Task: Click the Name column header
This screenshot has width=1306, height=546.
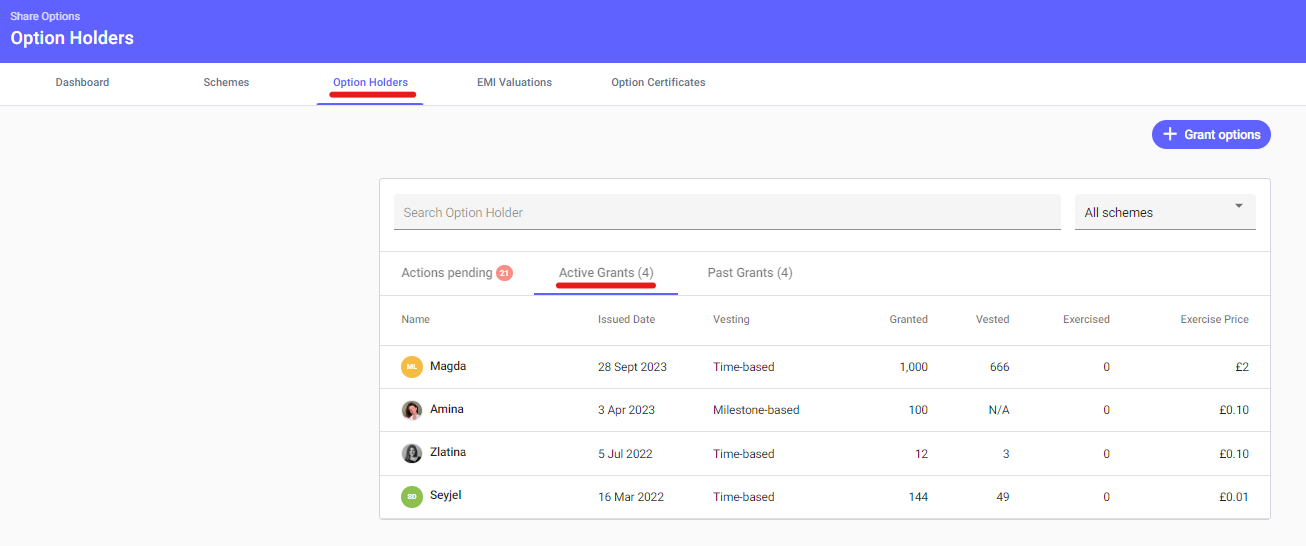Action: pos(415,320)
